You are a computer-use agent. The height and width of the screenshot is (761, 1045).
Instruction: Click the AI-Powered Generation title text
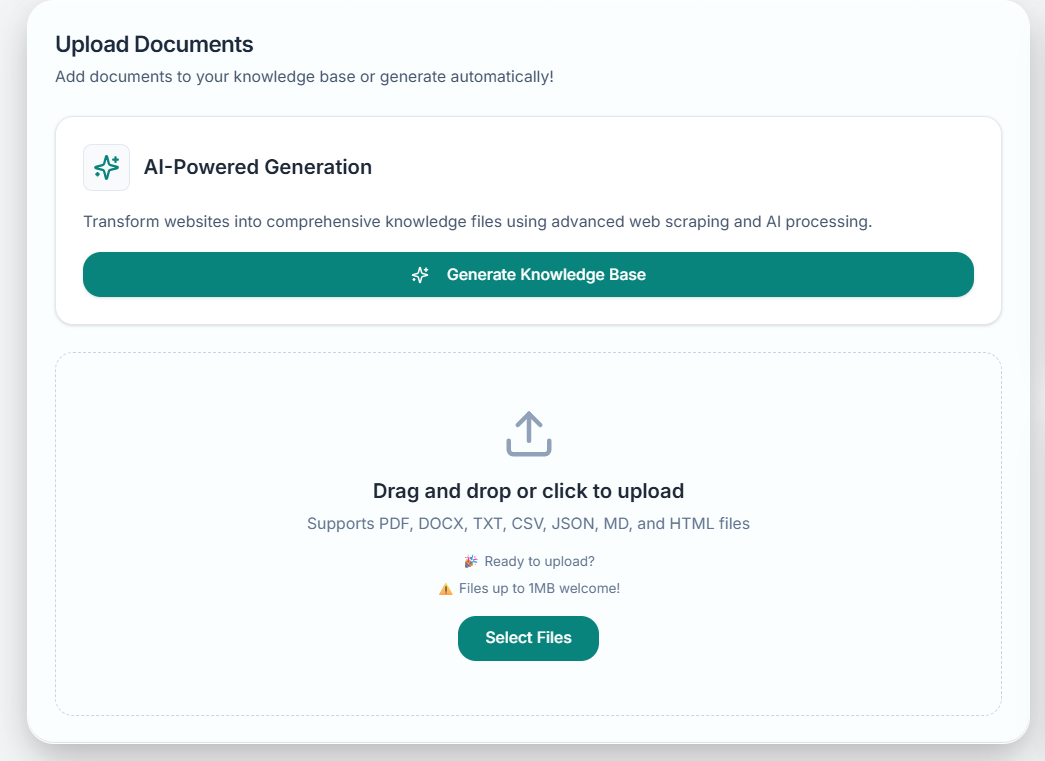[x=259, y=167]
